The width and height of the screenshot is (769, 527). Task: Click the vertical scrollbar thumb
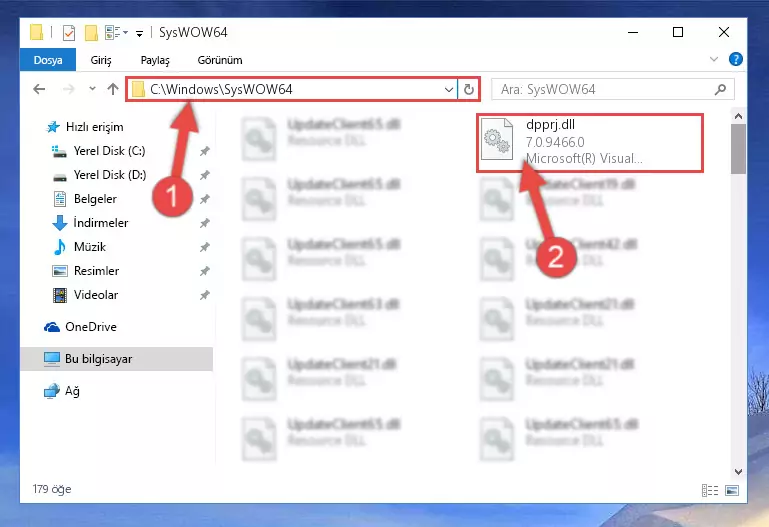(x=738, y=149)
